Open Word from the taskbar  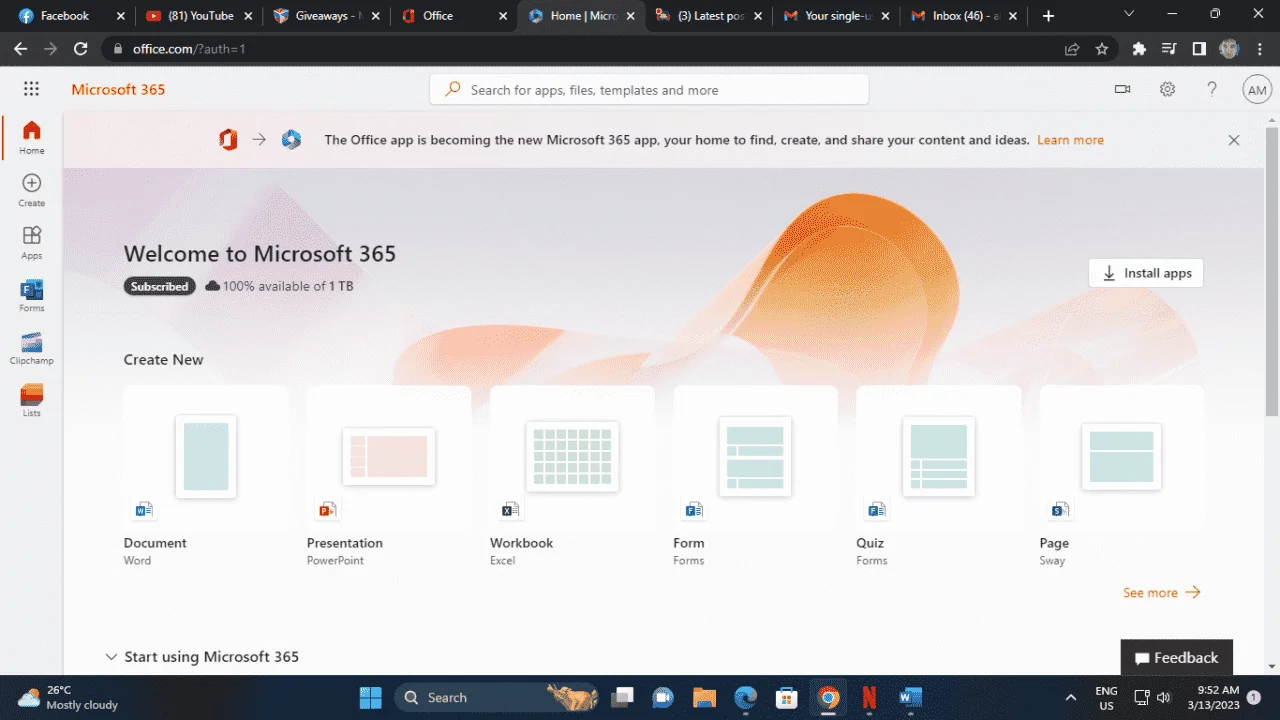pyautogui.click(x=911, y=697)
